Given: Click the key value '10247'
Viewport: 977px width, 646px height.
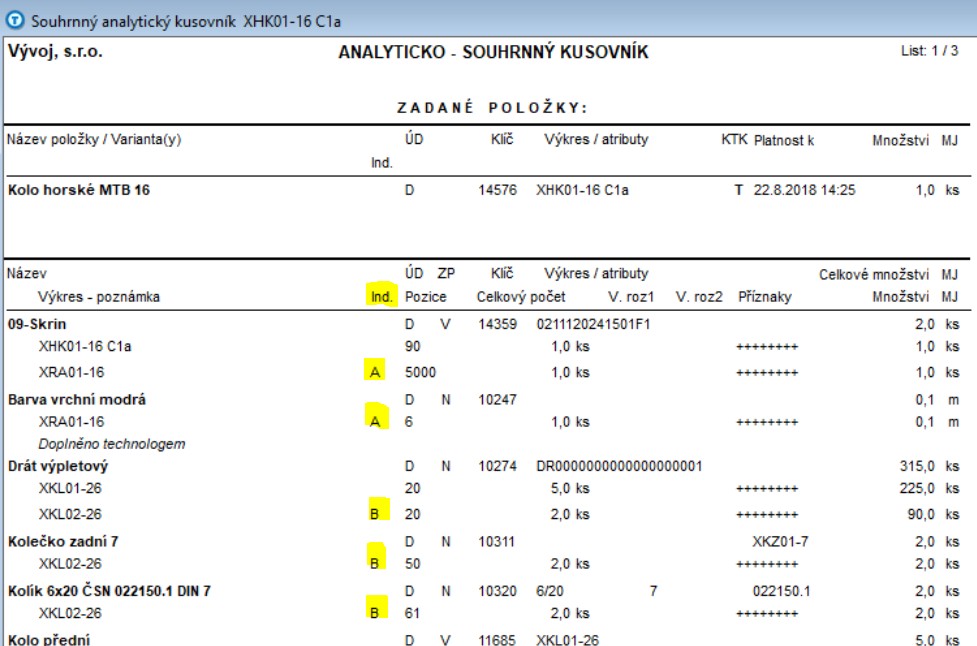Looking at the screenshot, I should click(497, 400).
